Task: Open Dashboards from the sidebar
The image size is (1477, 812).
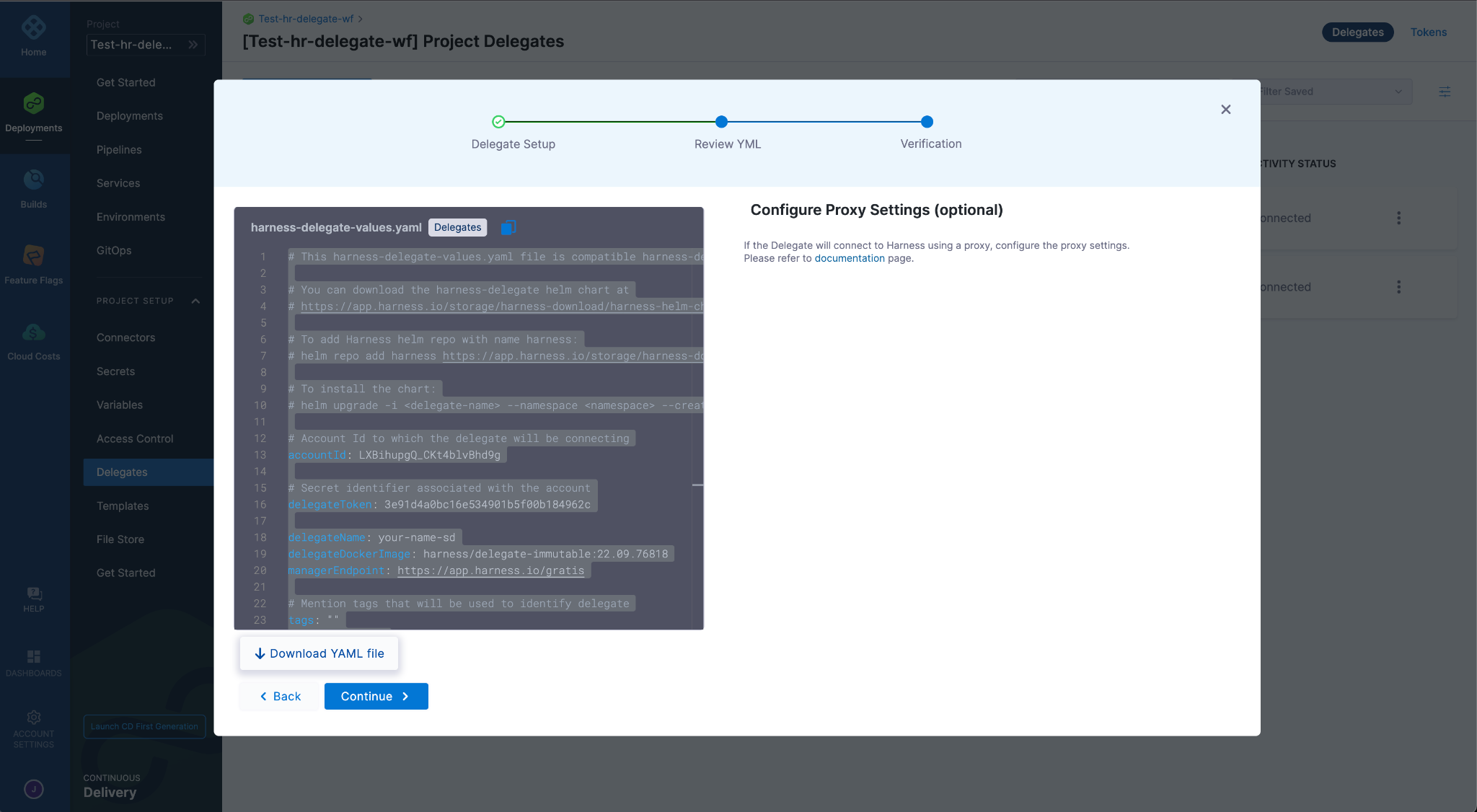Action: tap(34, 656)
